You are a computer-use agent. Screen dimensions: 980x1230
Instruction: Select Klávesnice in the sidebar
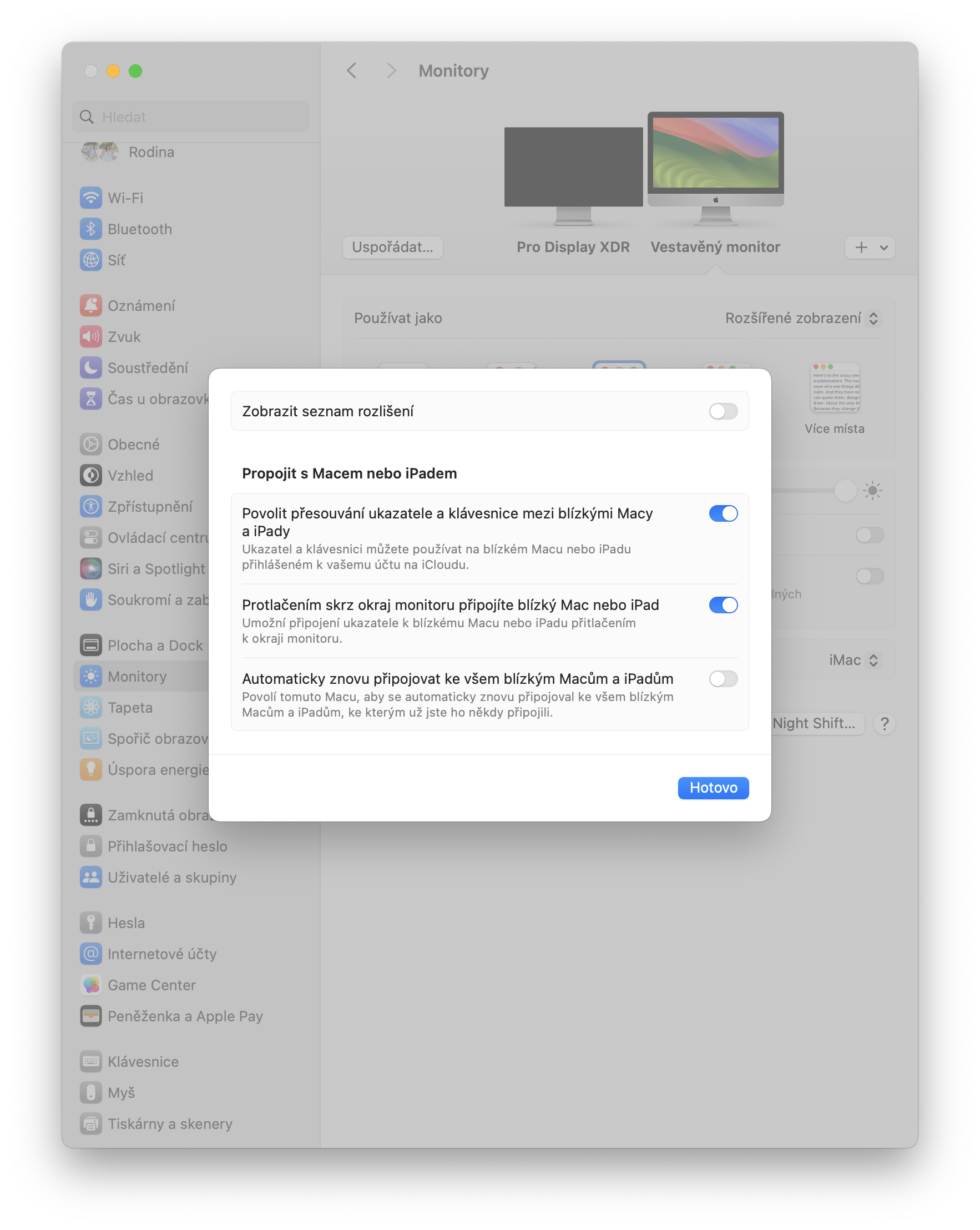(142, 1061)
